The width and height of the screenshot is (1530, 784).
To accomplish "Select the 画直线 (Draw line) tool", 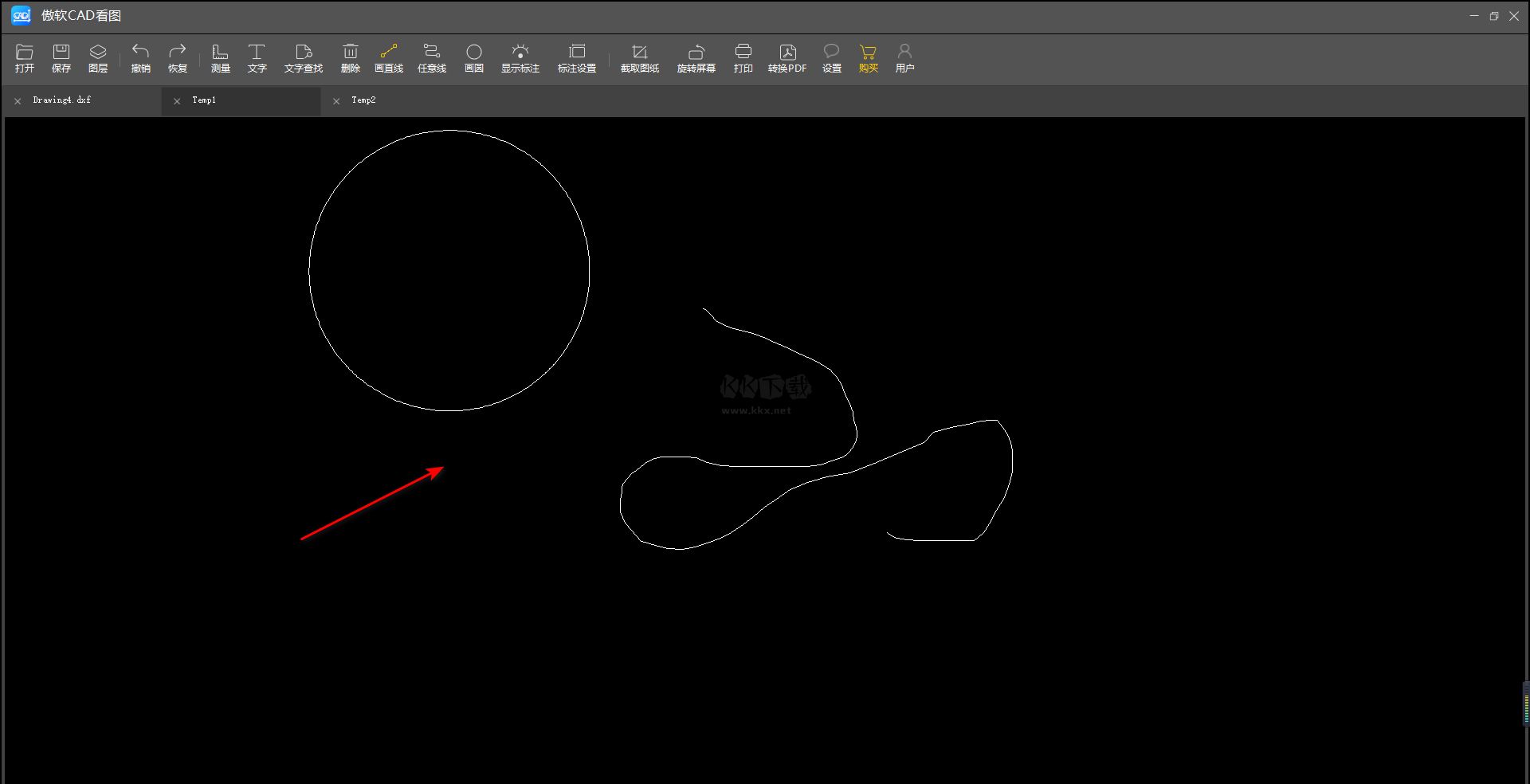I will 389,58.
